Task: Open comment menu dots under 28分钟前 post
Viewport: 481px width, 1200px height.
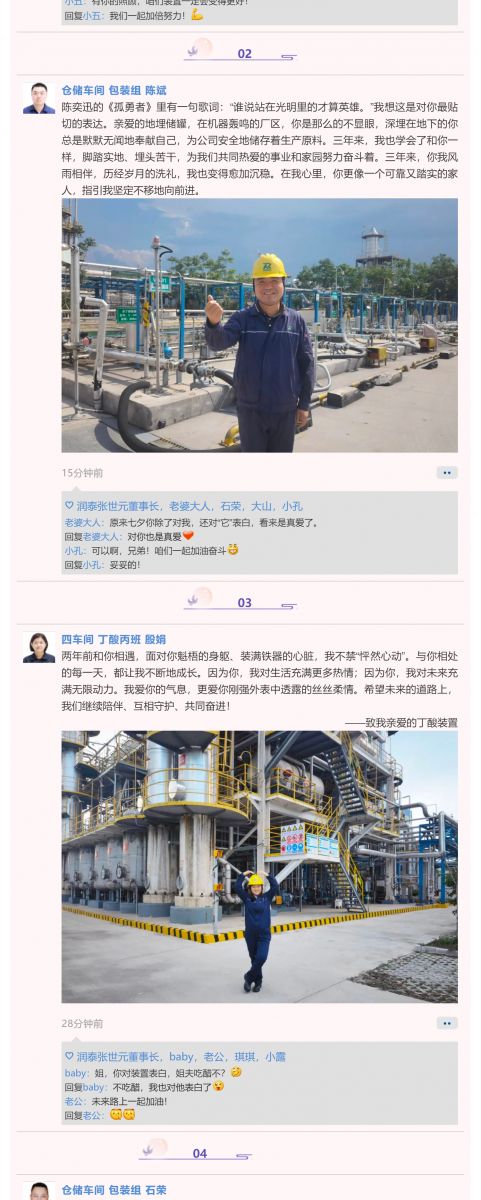Action: [x=447, y=1023]
